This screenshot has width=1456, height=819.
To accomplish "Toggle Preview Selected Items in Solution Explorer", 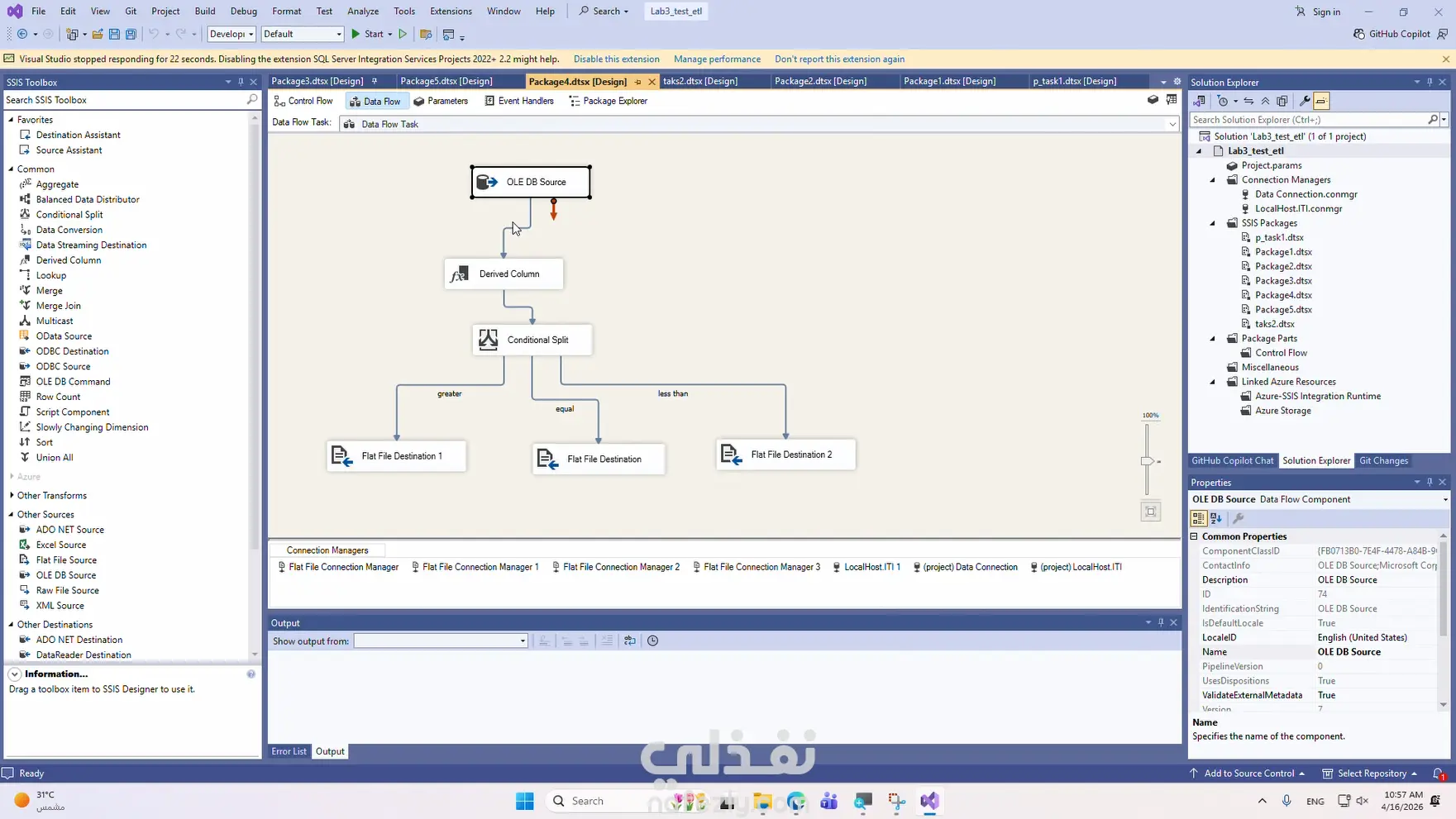I will coord(1321,101).
